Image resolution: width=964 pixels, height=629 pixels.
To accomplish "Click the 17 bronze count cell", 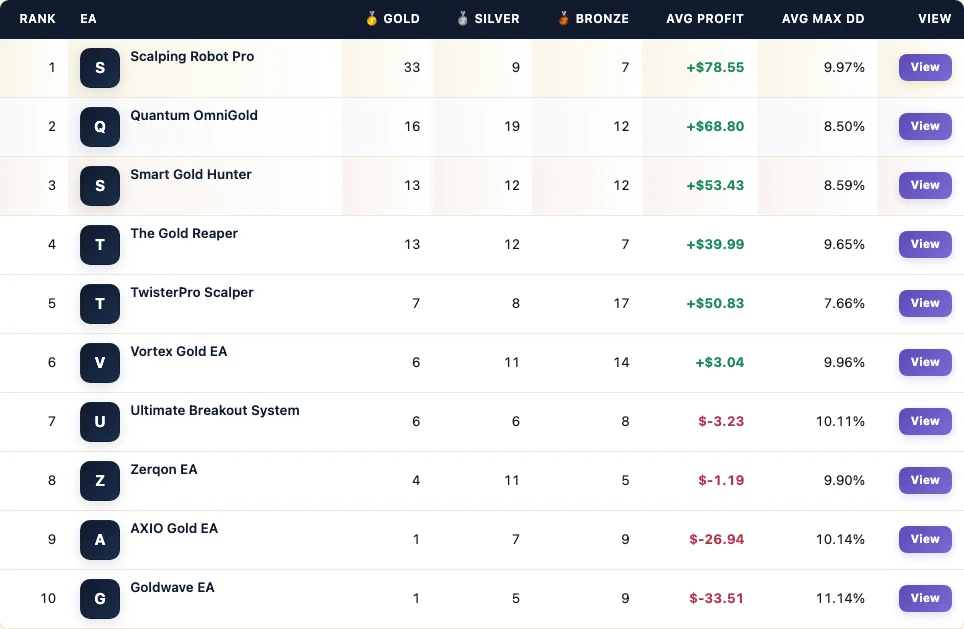I will point(621,304).
